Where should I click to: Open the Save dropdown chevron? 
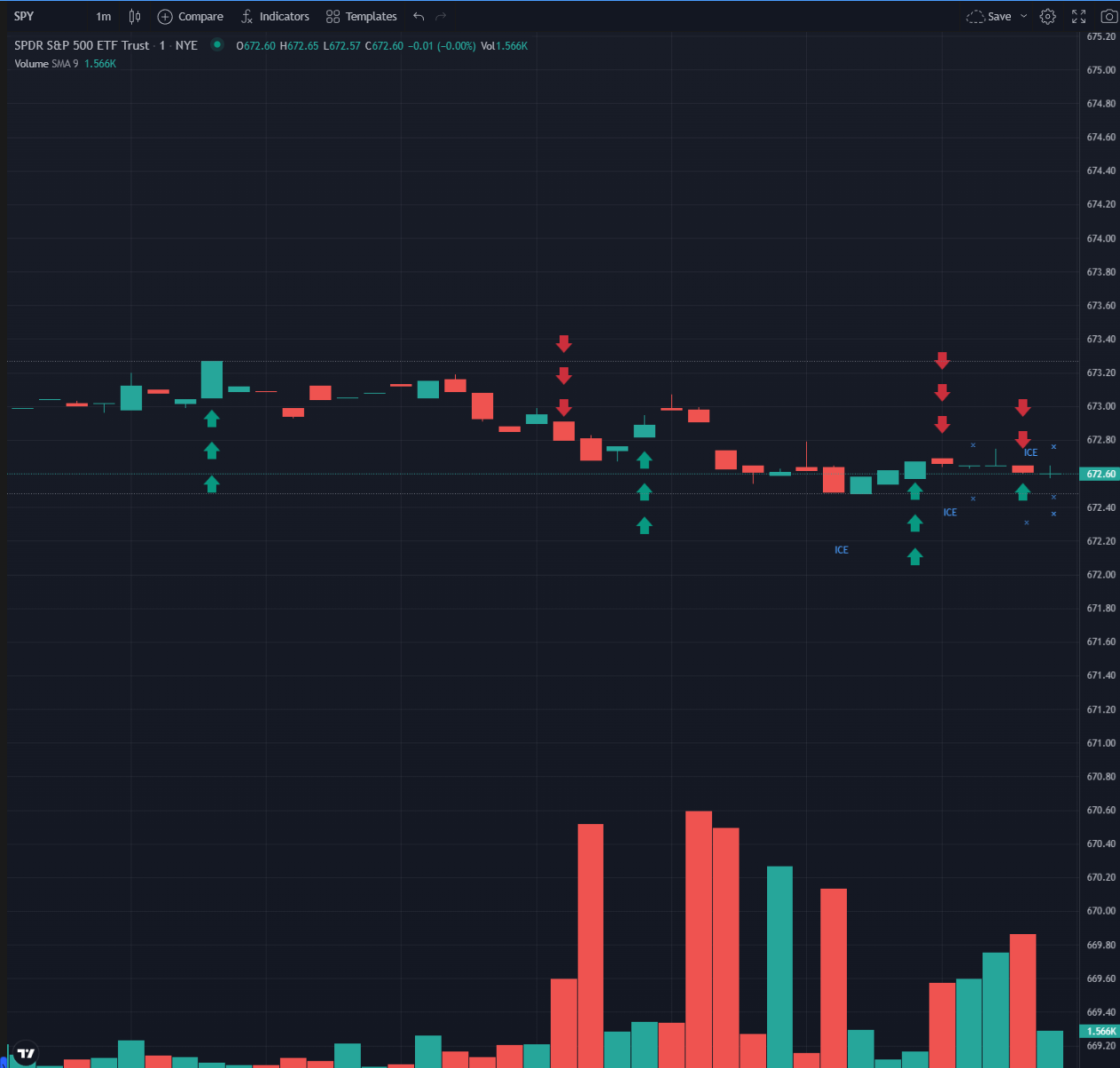[1023, 16]
